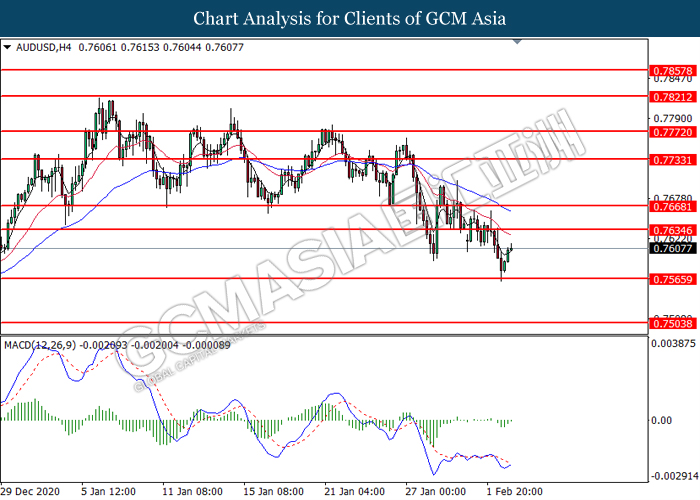Select the 0.78212 price level label
Screen dimensions: 700x500
click(x=673, y=97)
